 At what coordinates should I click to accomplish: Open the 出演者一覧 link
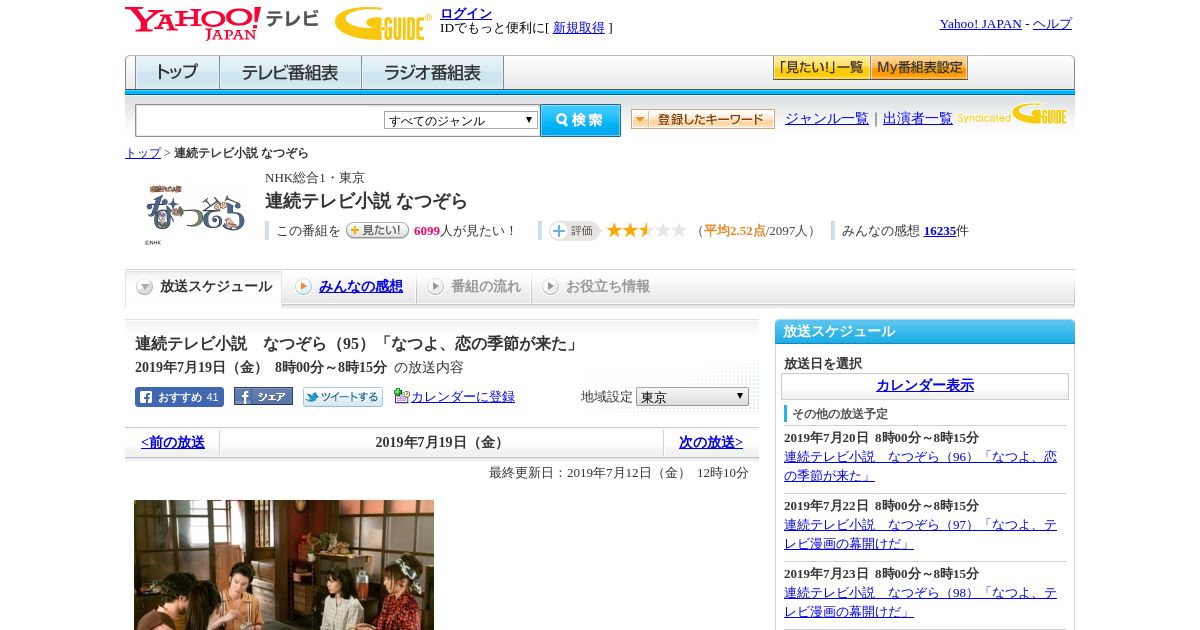pos(918,118)
